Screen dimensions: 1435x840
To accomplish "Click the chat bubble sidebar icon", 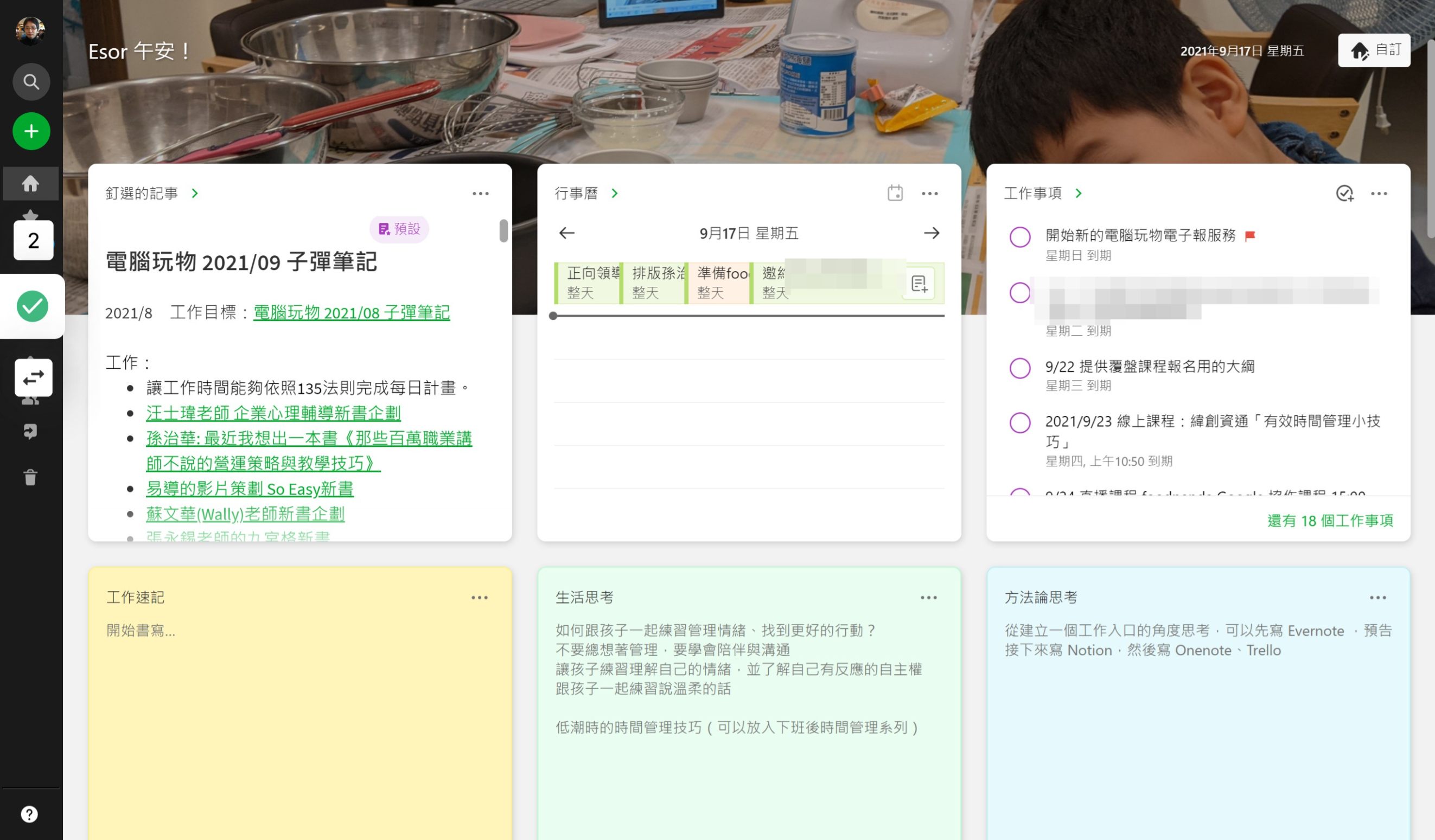I will [31, 431].
